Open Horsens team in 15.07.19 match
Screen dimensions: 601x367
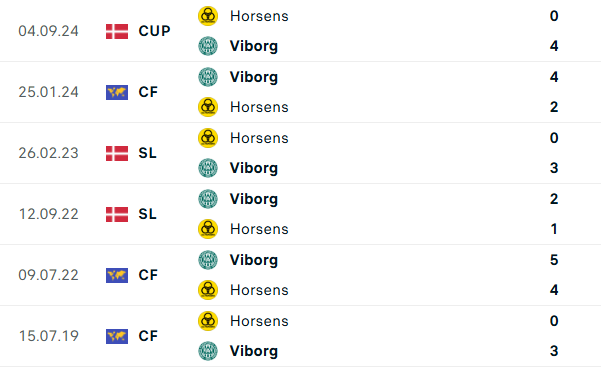[x=259, y=321]
